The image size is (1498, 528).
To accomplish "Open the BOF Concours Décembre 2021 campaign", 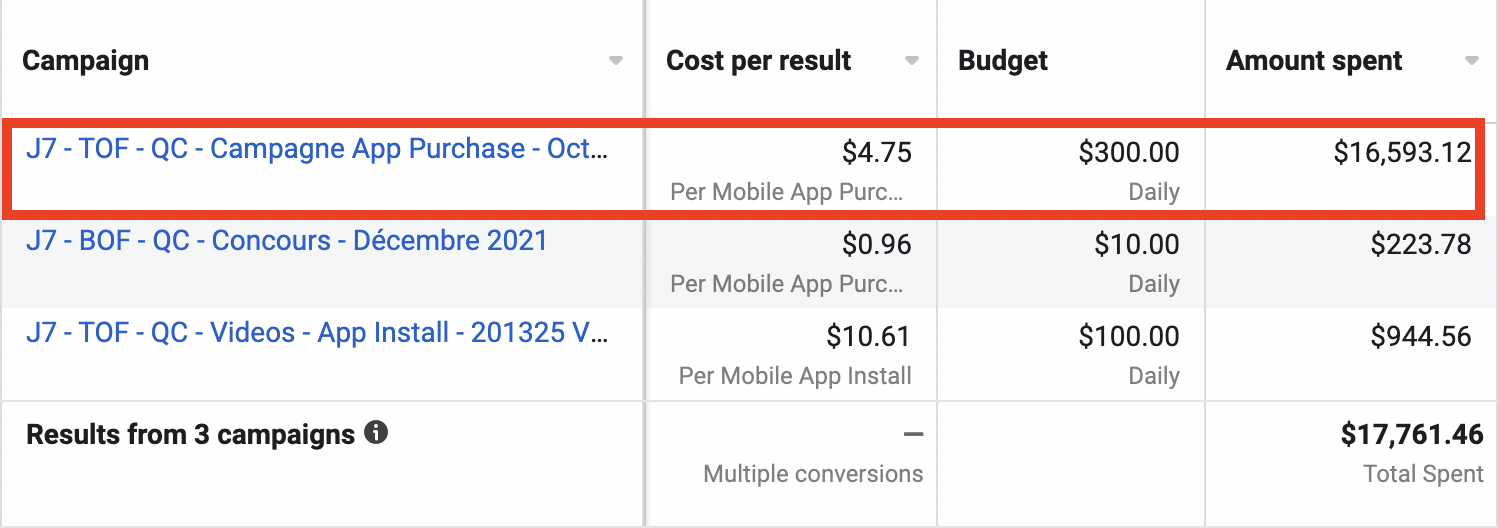I will click(287, 241).
